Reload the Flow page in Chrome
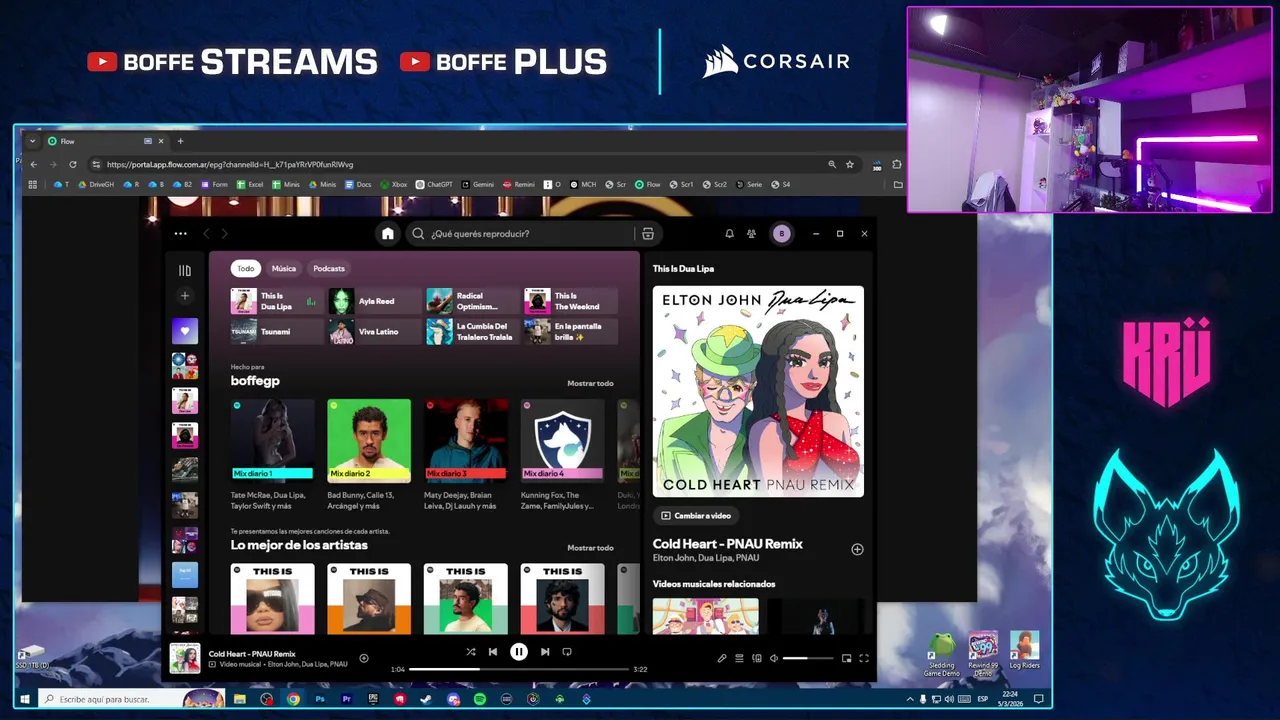This screenshot has width=1280, height=720. click(72, 164)
